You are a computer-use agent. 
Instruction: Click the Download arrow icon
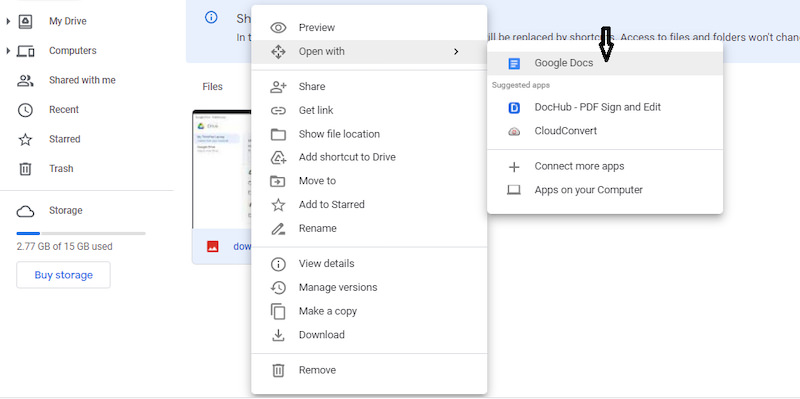coord(278,335)
